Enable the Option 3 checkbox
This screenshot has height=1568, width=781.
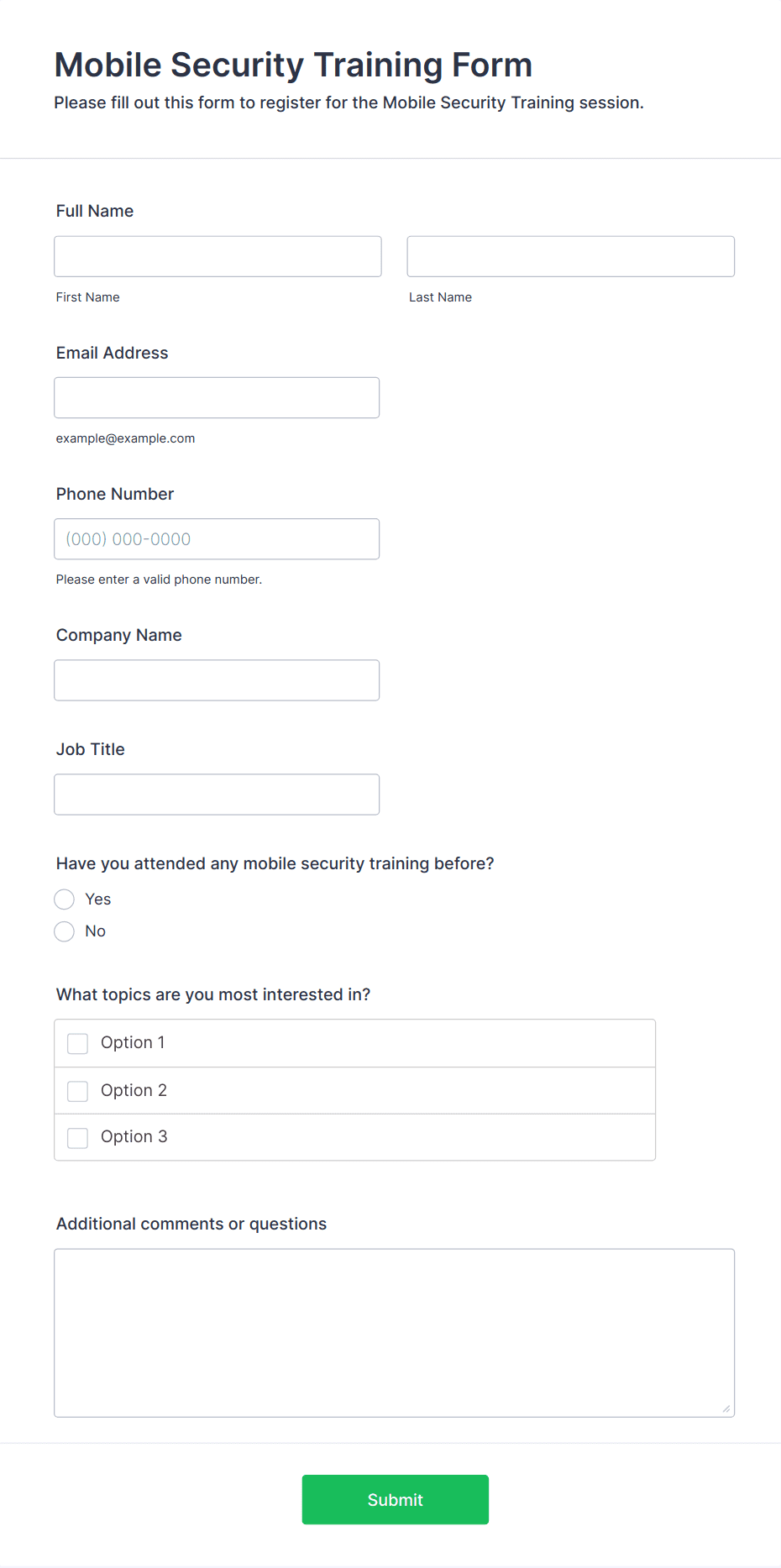click(78, 1138)
